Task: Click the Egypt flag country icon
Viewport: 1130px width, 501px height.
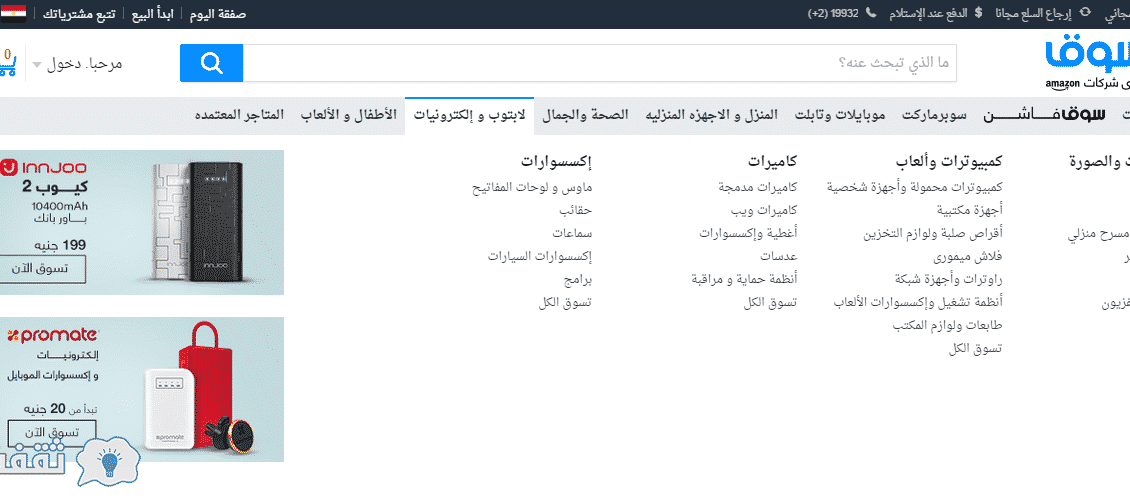Action: click(x=13, y=13)
